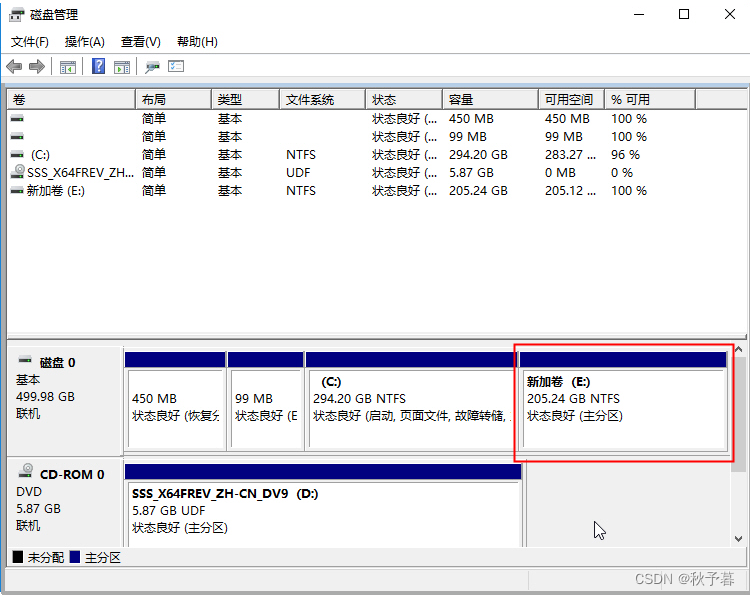Image resolution: width=750 pixels, height=595 pixels.
Task: Click NTFS cell in the (C:) row
Action: pos(301,154)
